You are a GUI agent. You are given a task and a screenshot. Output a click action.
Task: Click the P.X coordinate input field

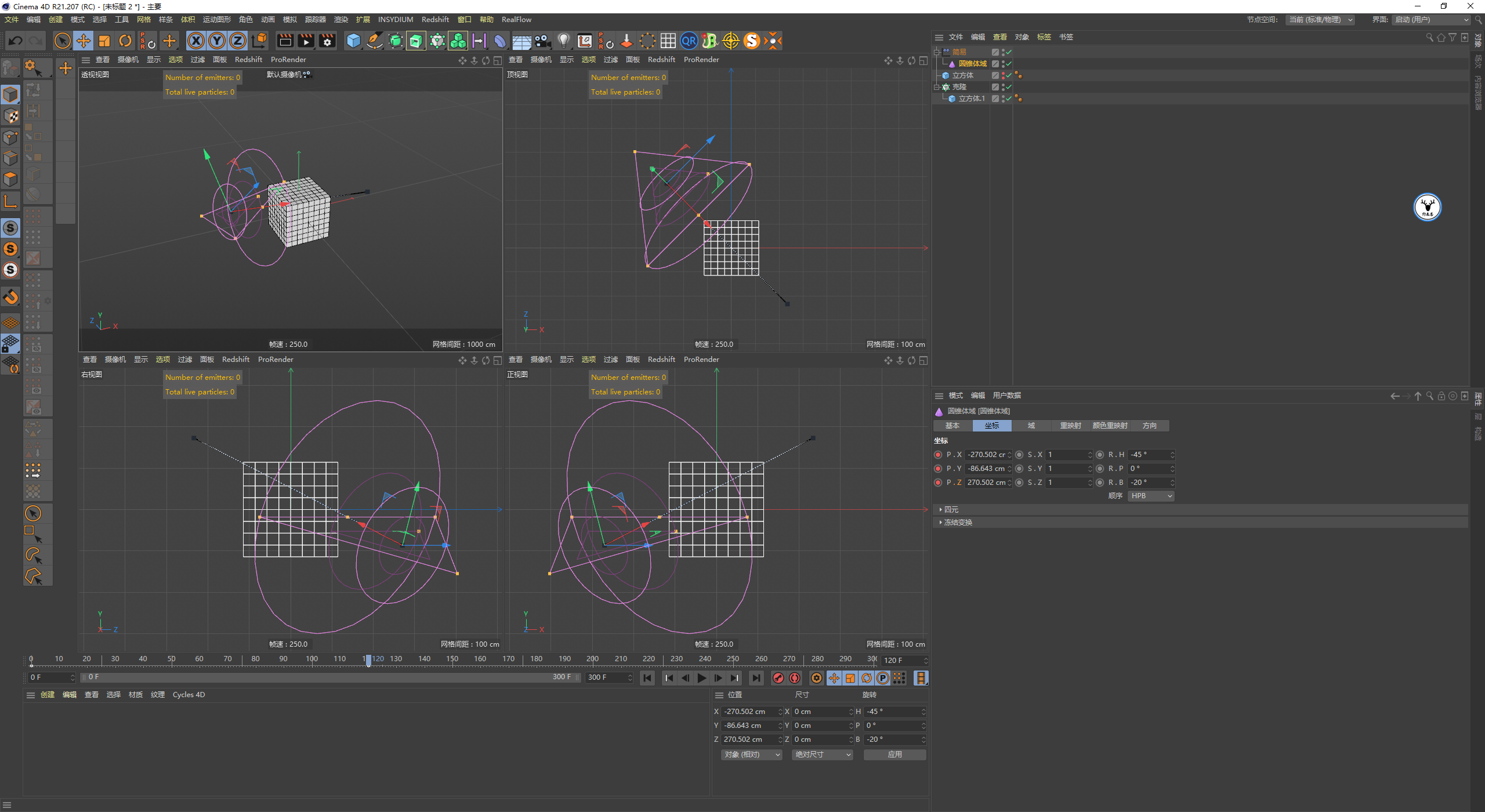tap(987, 455)
